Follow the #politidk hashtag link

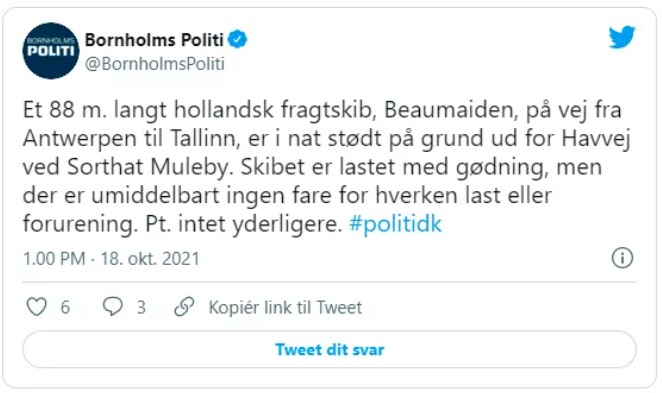pyautogui.click(x=395, y=224)
